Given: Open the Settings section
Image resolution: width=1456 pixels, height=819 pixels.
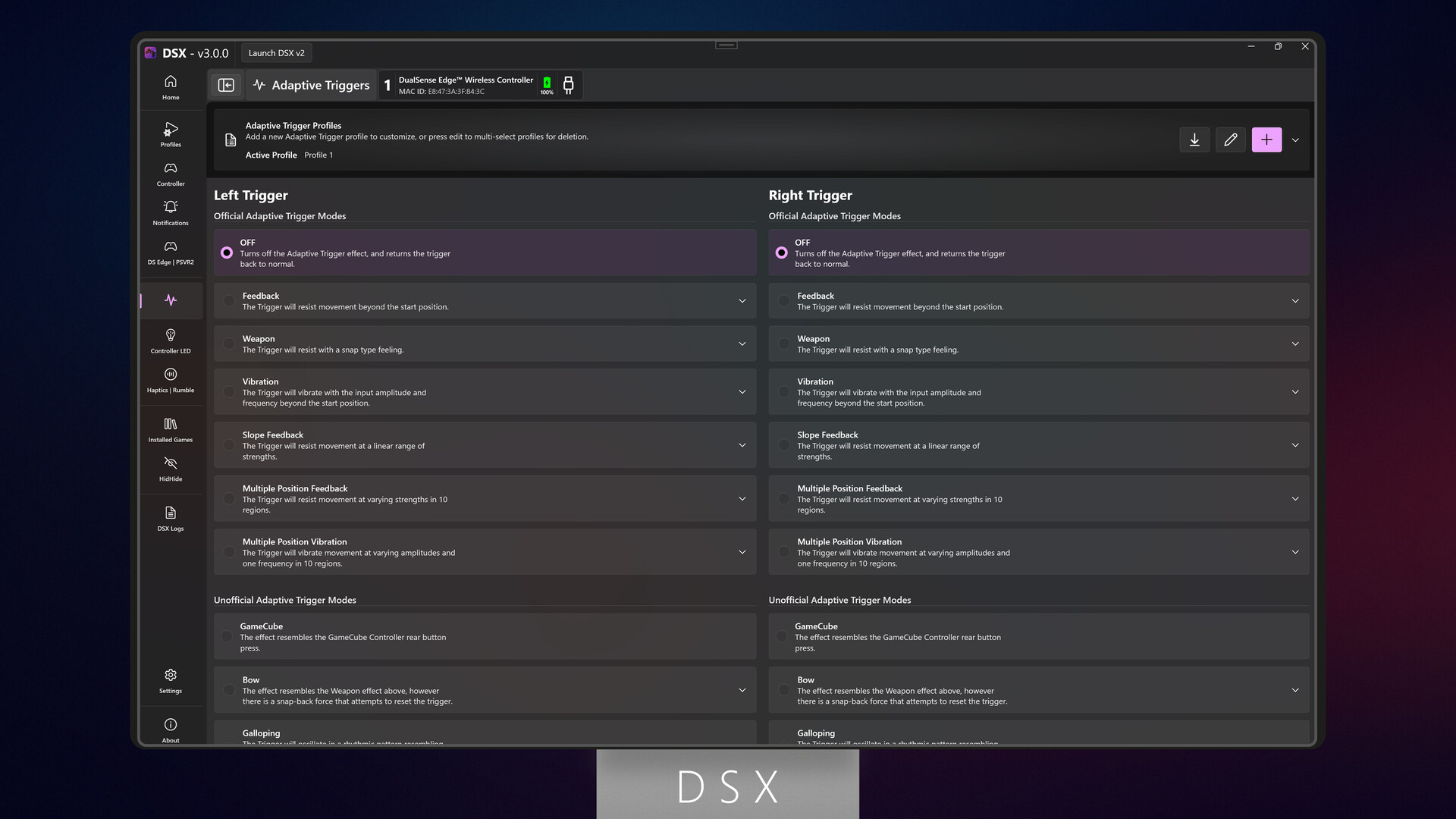Looking at the screenshot, I should [170, 681].
